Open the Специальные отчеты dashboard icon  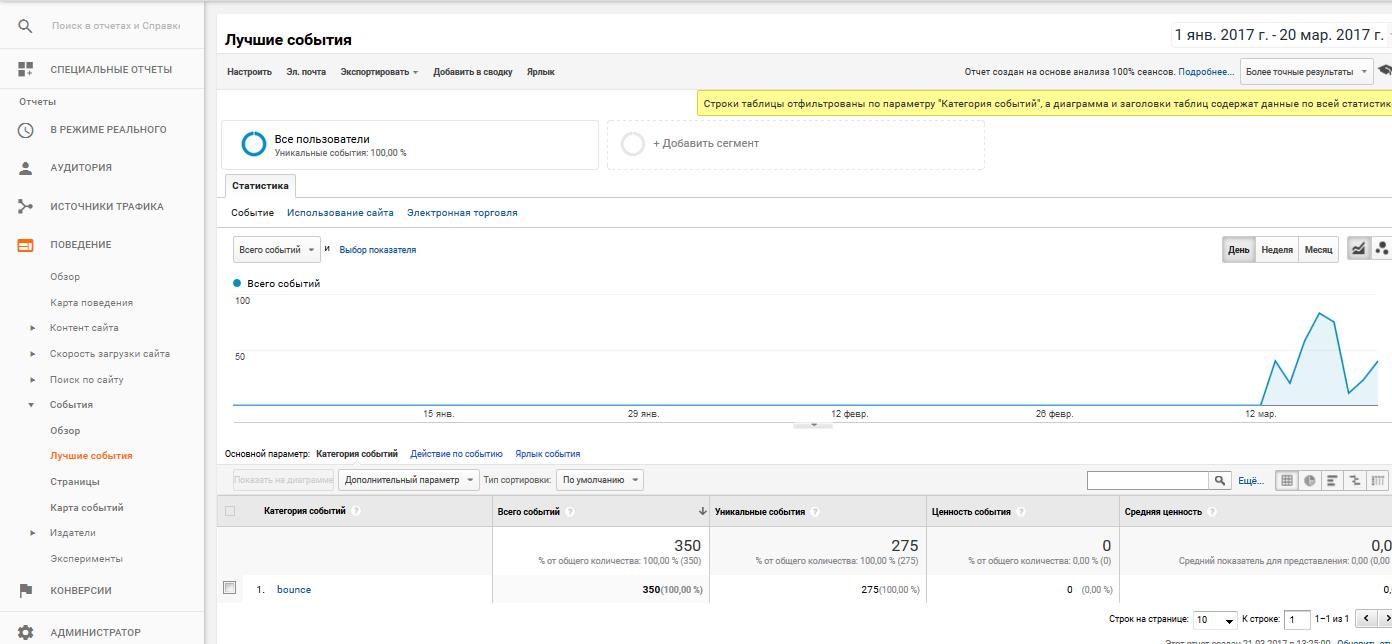pos(26,69)
